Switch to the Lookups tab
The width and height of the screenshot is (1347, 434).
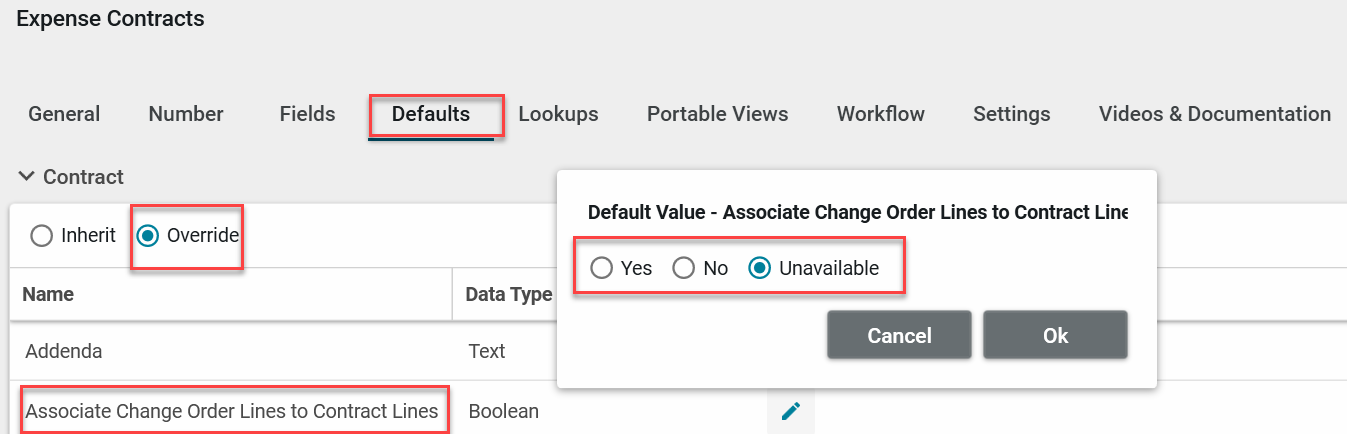pos(558,114)
